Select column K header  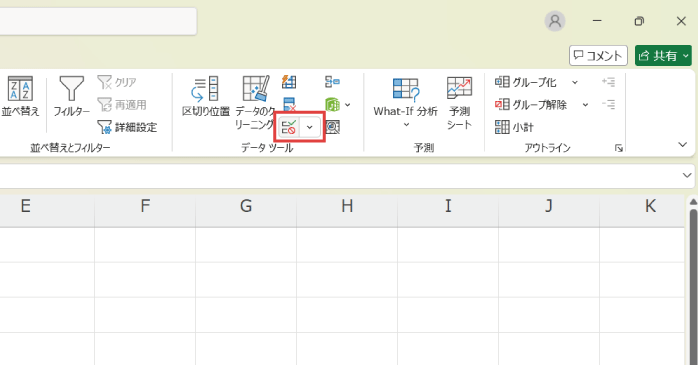[642, 206]
